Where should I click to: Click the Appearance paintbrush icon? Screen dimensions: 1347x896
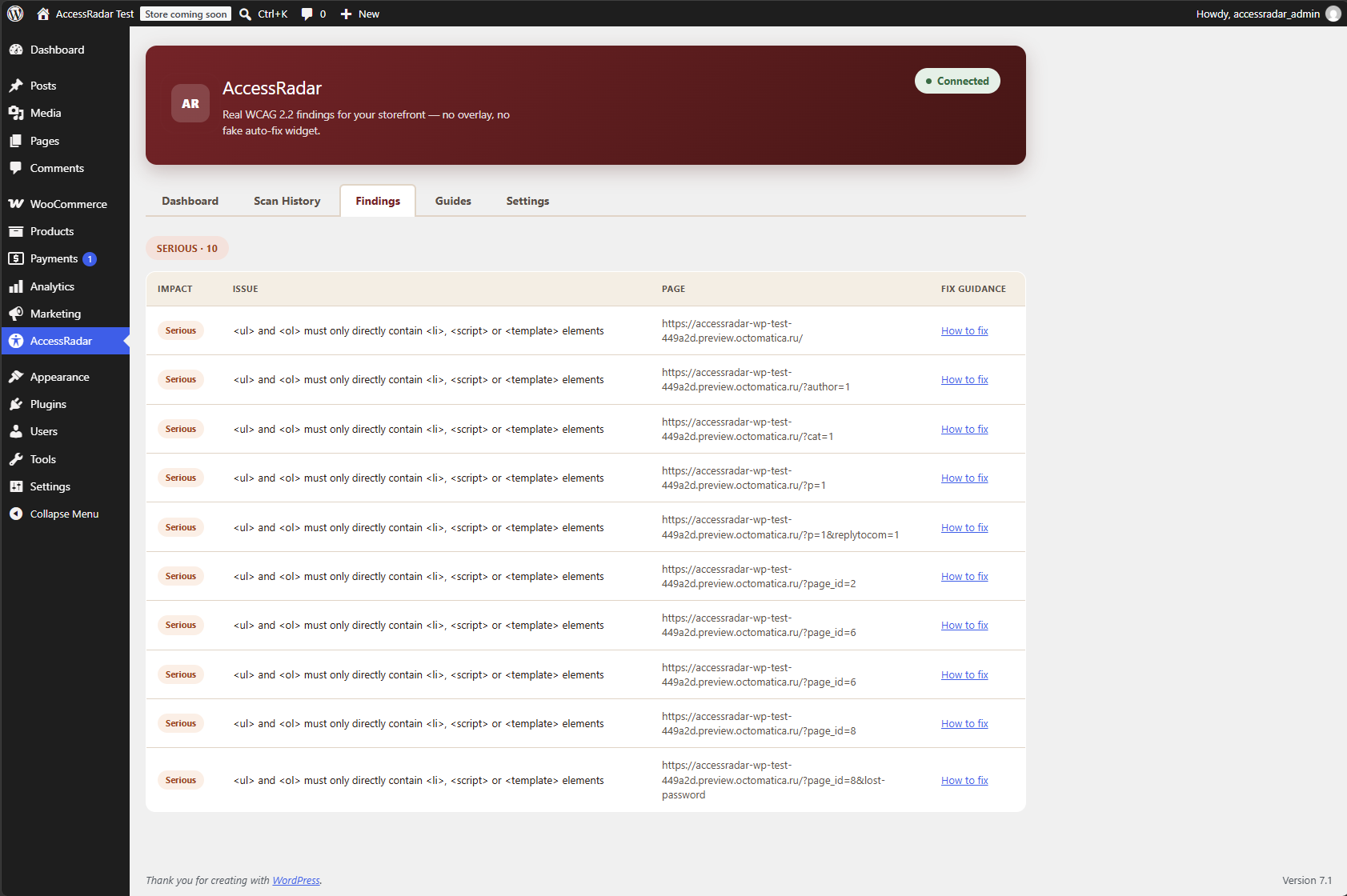point(16,377)
